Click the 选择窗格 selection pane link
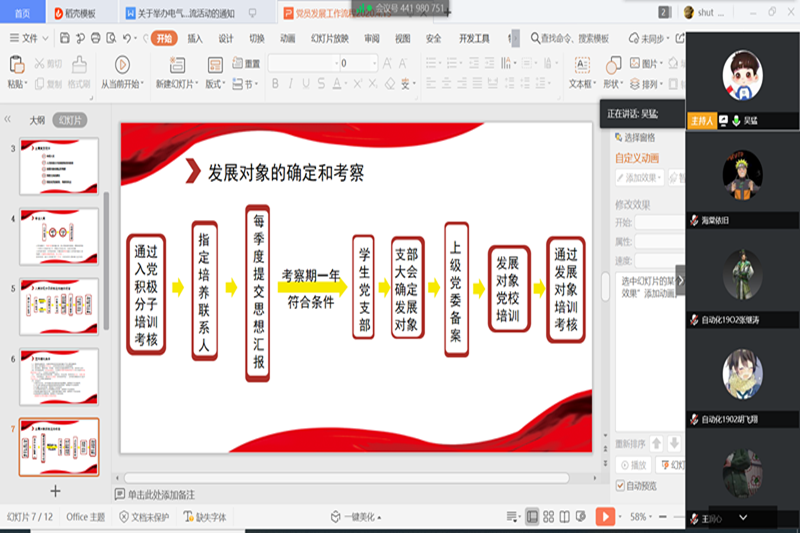The height and width of the screenshot is (533, 800). 639,137
